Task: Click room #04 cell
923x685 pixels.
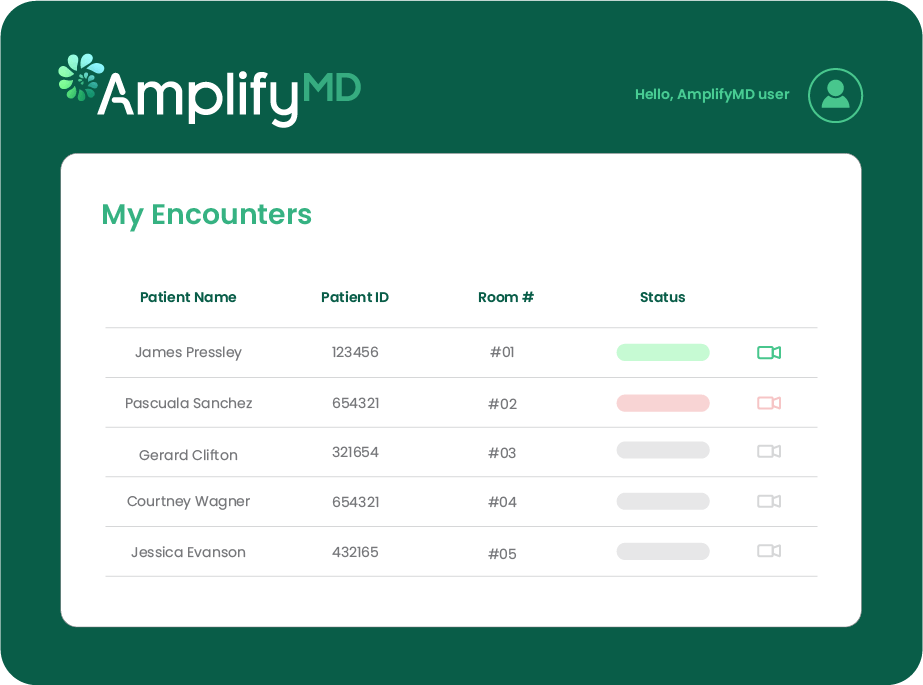Action: coord(502,502)
